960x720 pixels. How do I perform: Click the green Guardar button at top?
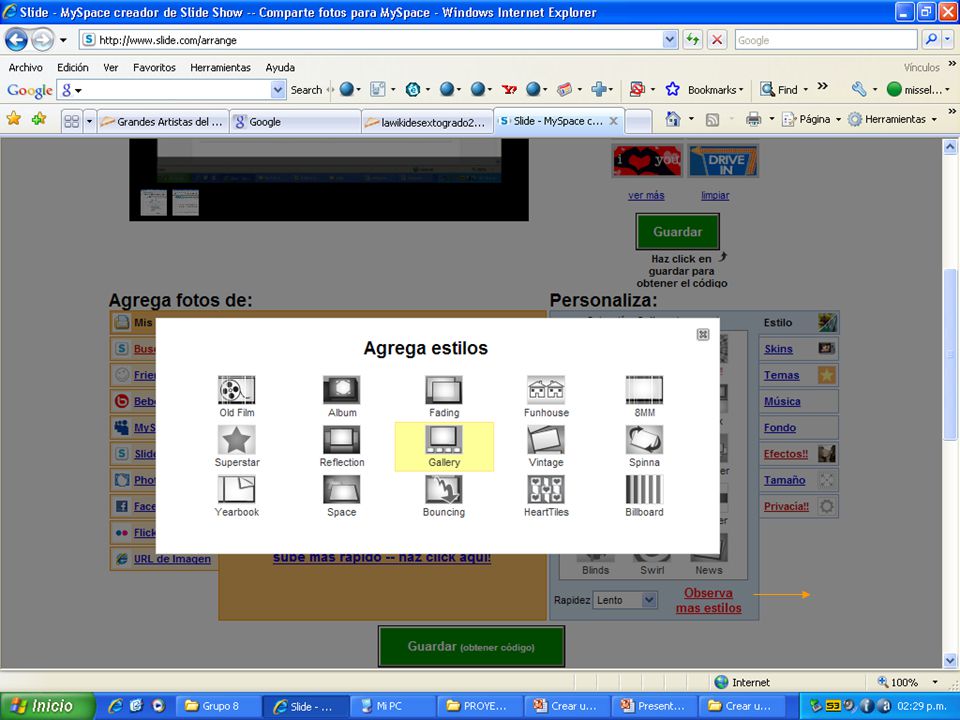click(x=677, y=231)
